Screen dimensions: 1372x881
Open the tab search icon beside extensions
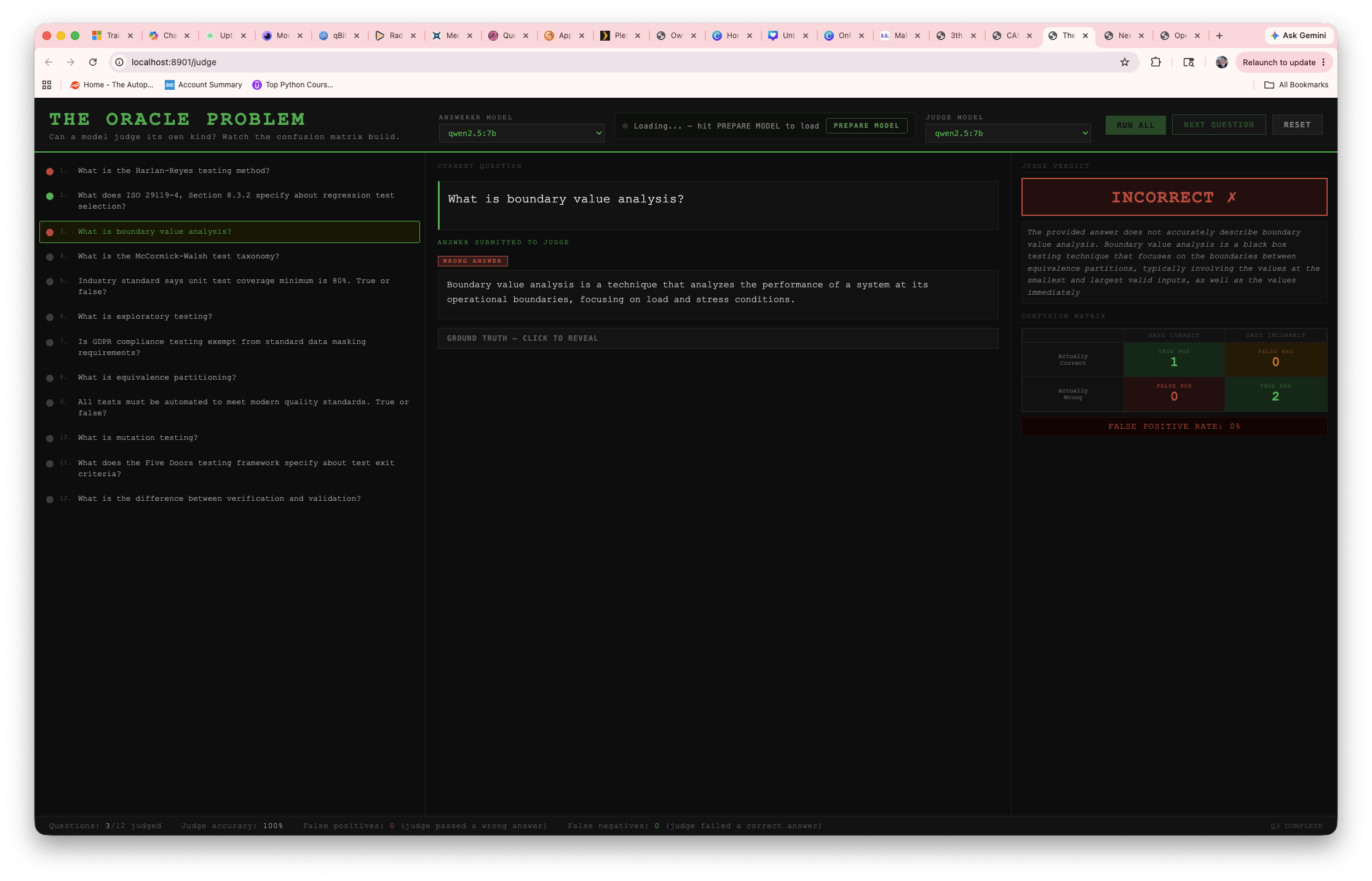[x=1189, y=62]
